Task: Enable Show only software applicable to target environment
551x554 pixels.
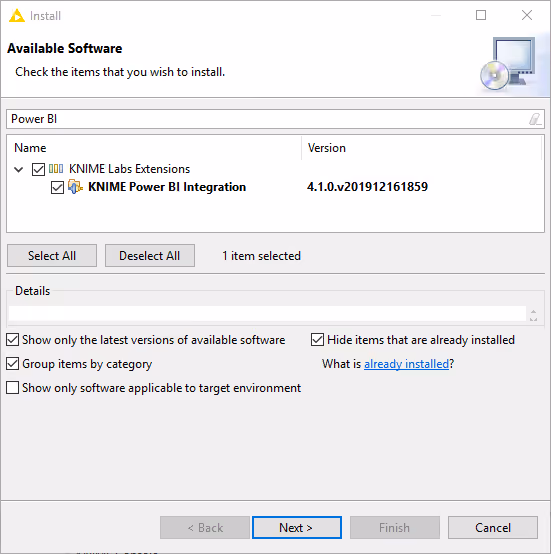Action: pyautogui.click(x=13, y=388)
